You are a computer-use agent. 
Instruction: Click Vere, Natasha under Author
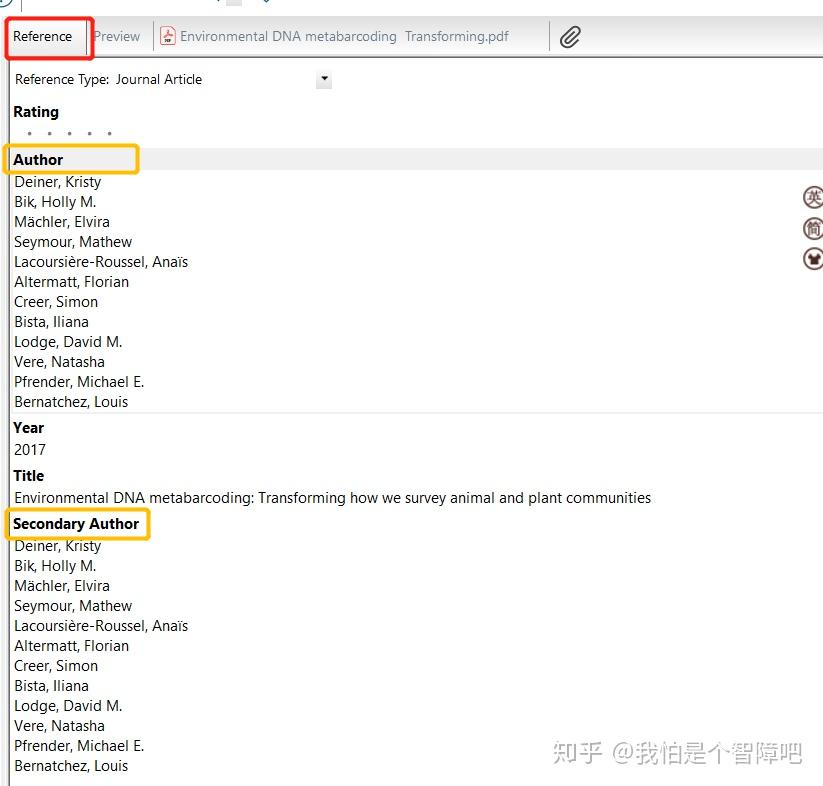tap(59, 362)
